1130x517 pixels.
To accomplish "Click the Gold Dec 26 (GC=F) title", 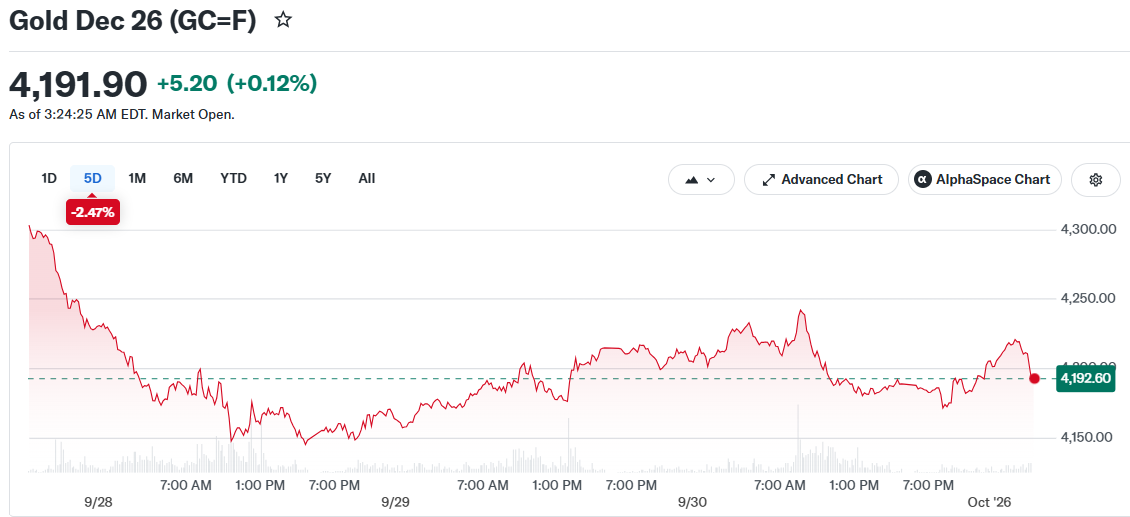I will (133, 21).
